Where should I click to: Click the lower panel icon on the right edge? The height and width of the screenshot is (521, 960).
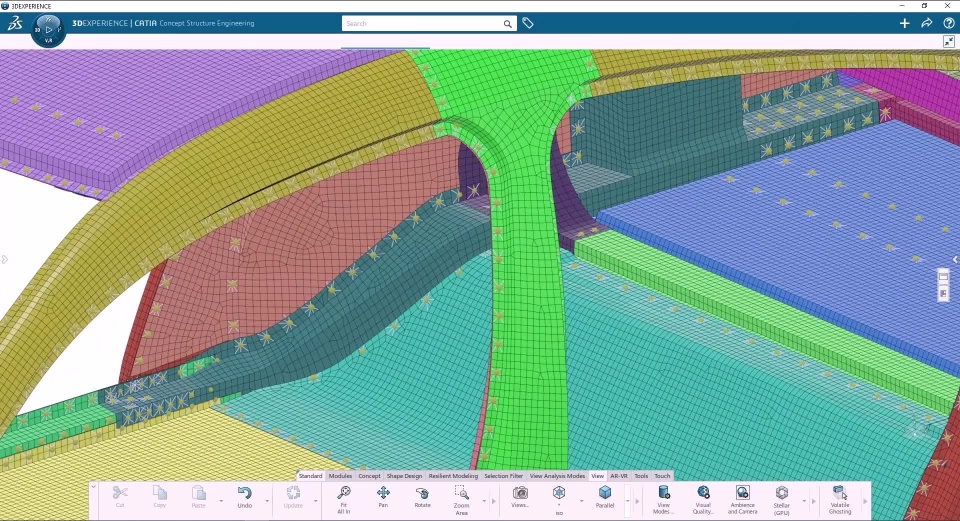pyautogui.click(x=943, y=293)
